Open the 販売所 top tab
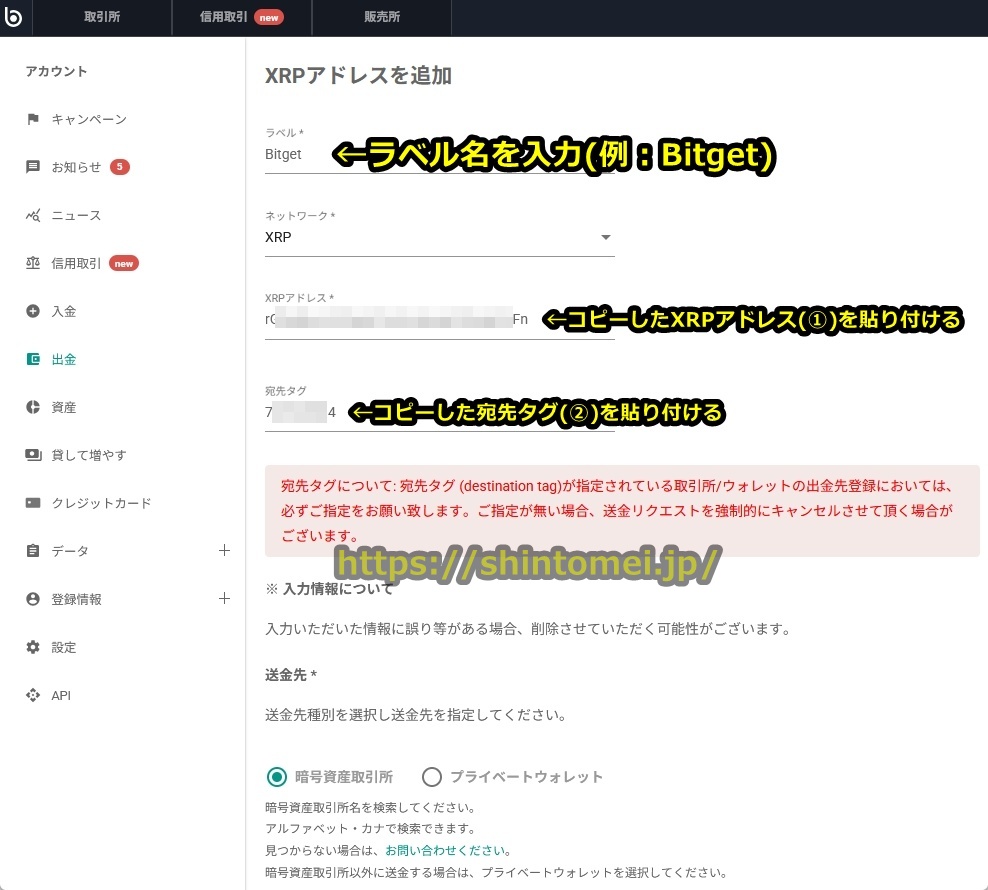Image resolution: width=988 pixels, height=890 pixels. pos(382,17)
